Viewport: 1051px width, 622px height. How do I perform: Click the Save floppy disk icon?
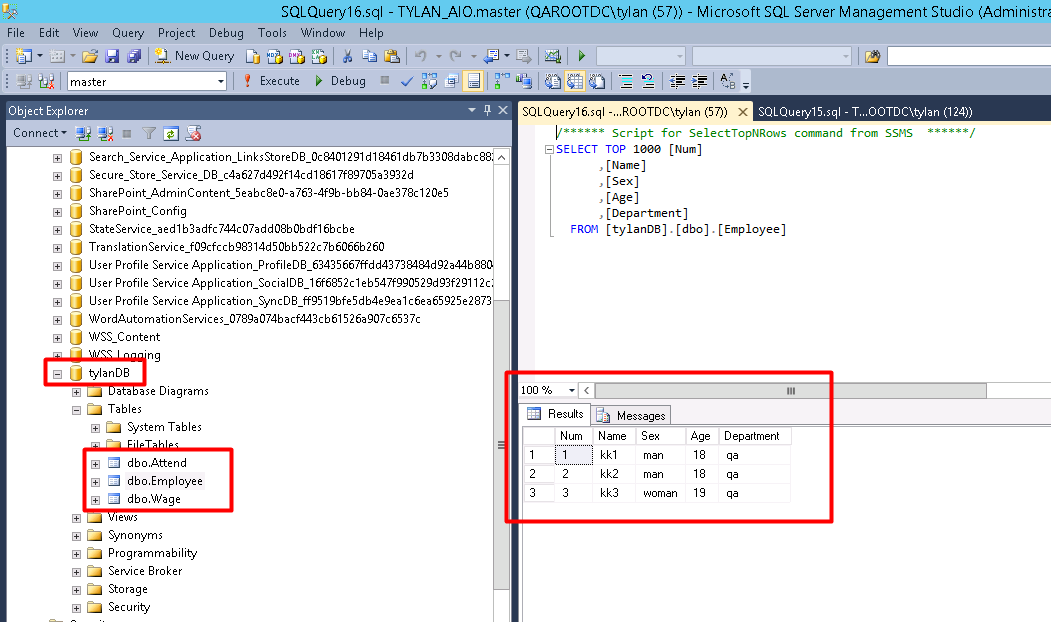click(112, 56)
